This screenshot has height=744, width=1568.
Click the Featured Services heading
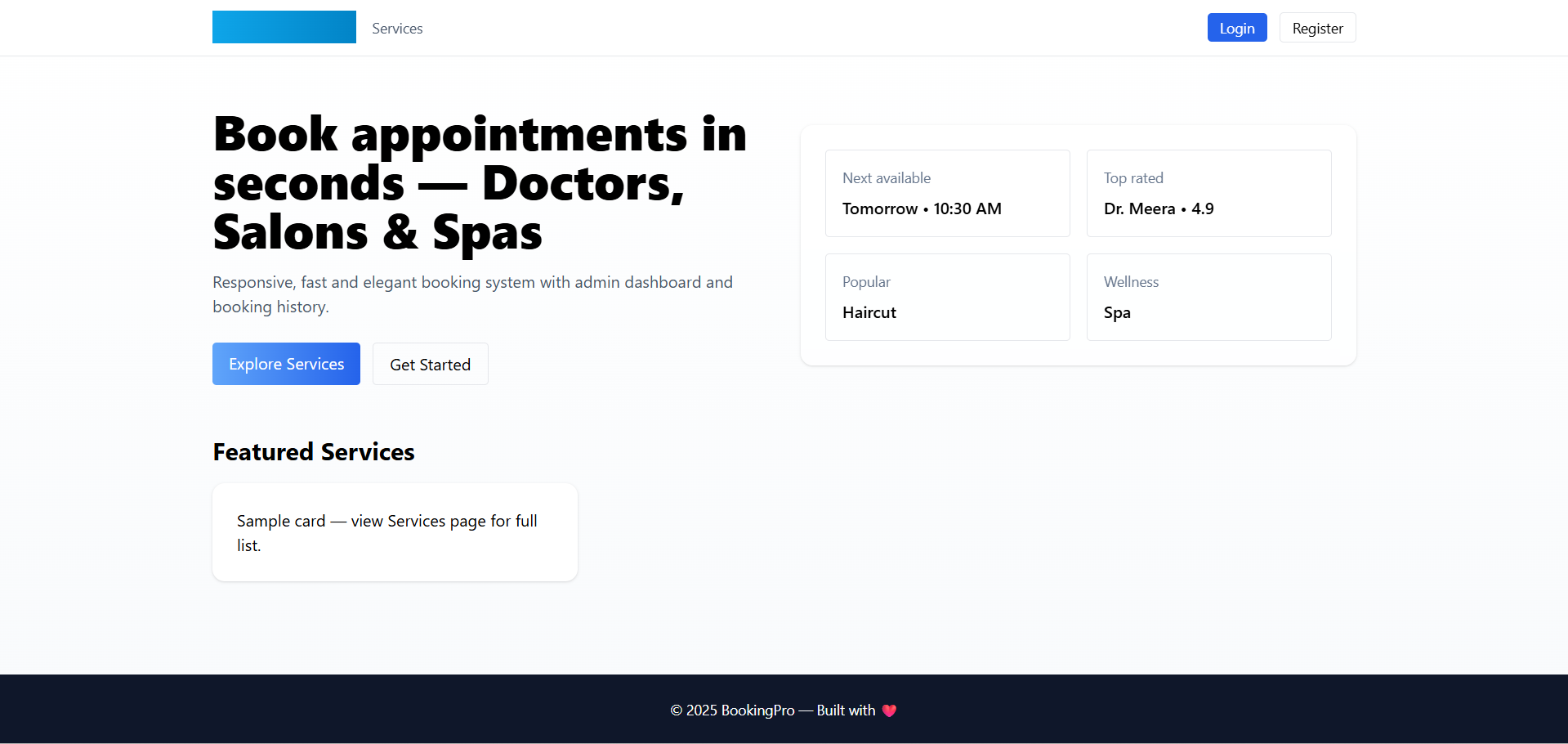click(x=313, y=451)
